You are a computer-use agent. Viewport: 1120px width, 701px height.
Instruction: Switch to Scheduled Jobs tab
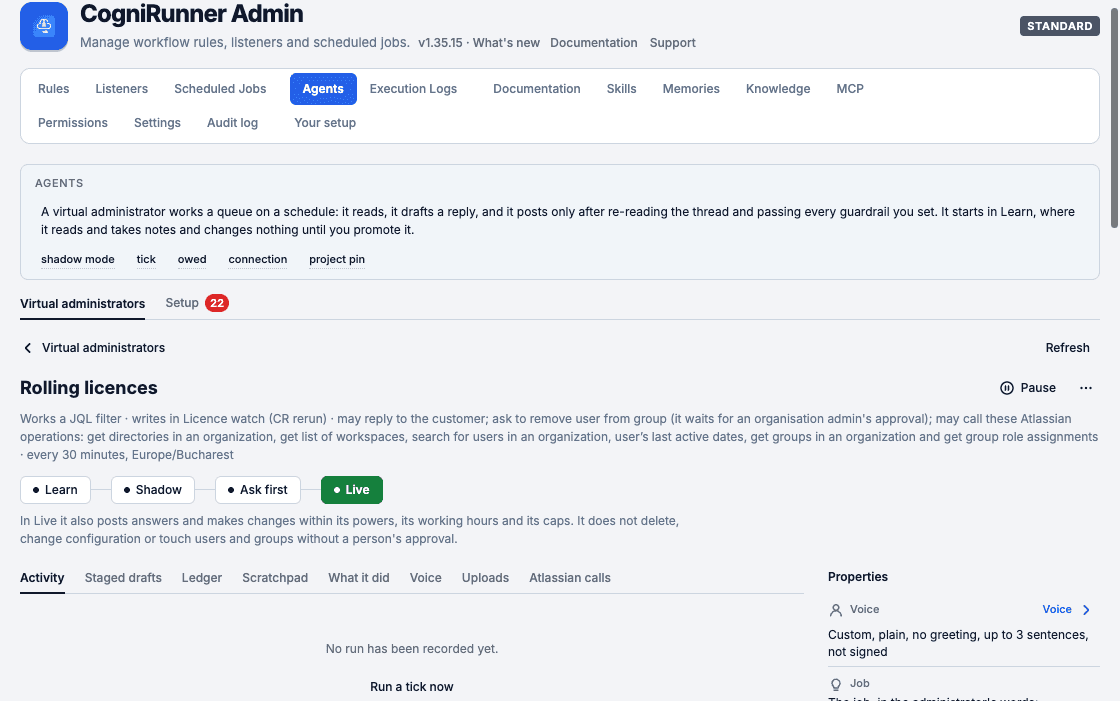coord(220,89)
